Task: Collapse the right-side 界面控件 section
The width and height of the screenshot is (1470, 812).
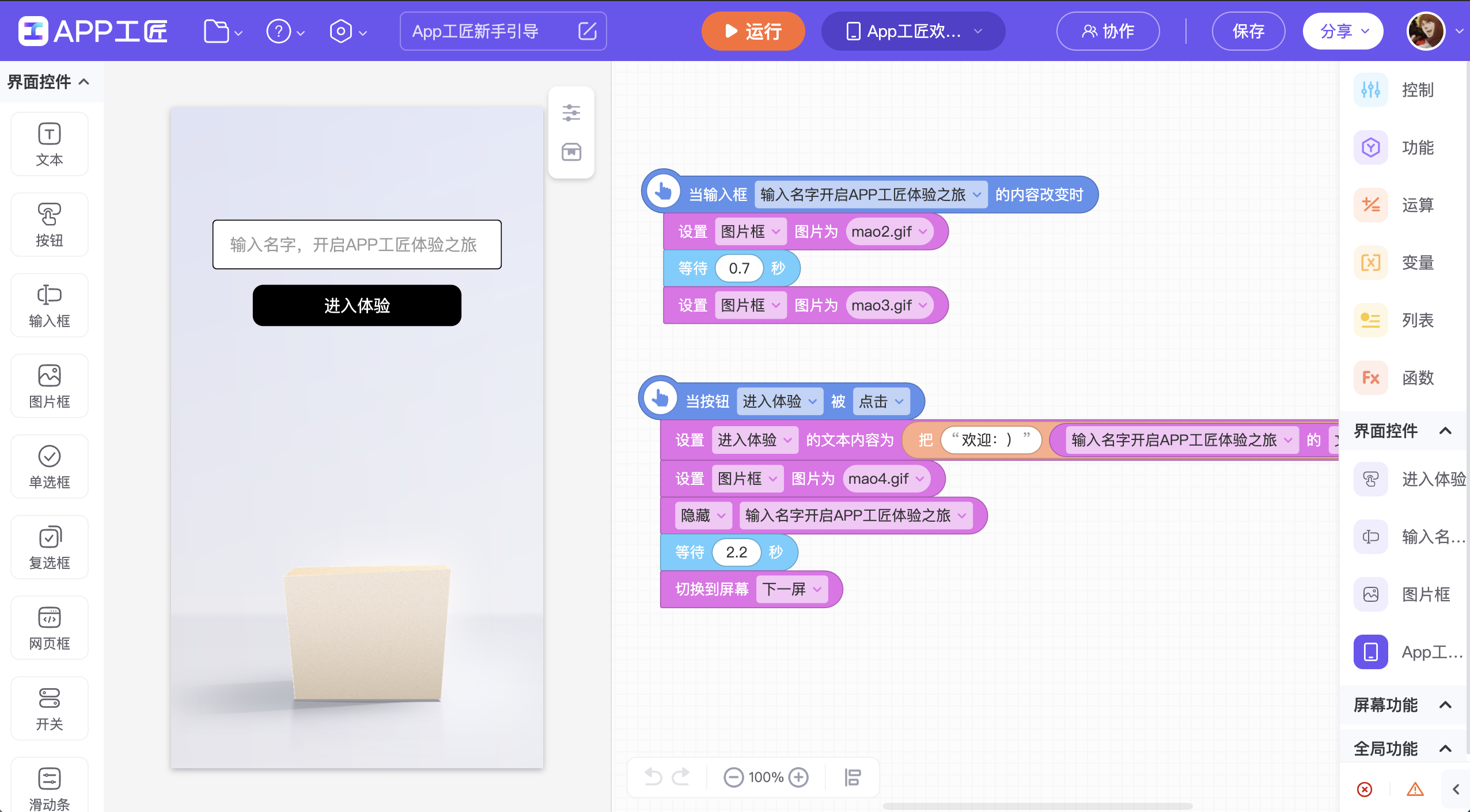Action: [x=1403, y=431]
